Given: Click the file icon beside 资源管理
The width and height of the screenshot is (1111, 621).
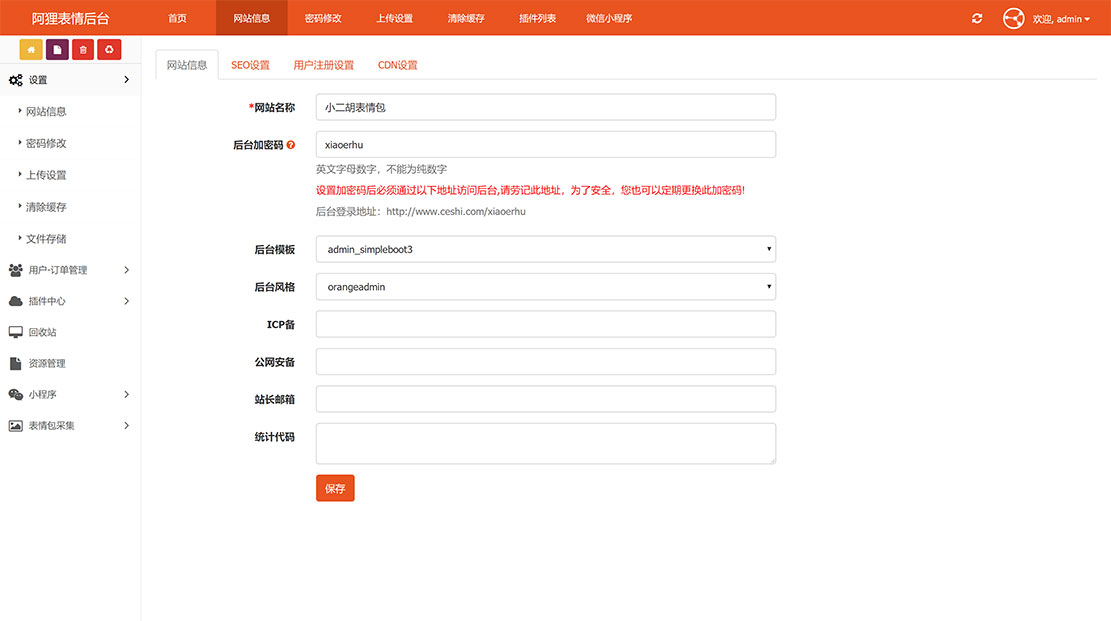Looking at the screenshot, I should click(15, 362).
